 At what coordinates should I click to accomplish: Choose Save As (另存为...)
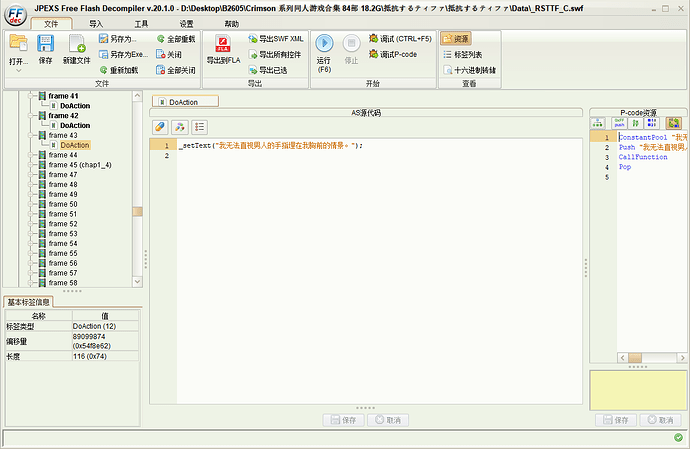pos(117,39)
